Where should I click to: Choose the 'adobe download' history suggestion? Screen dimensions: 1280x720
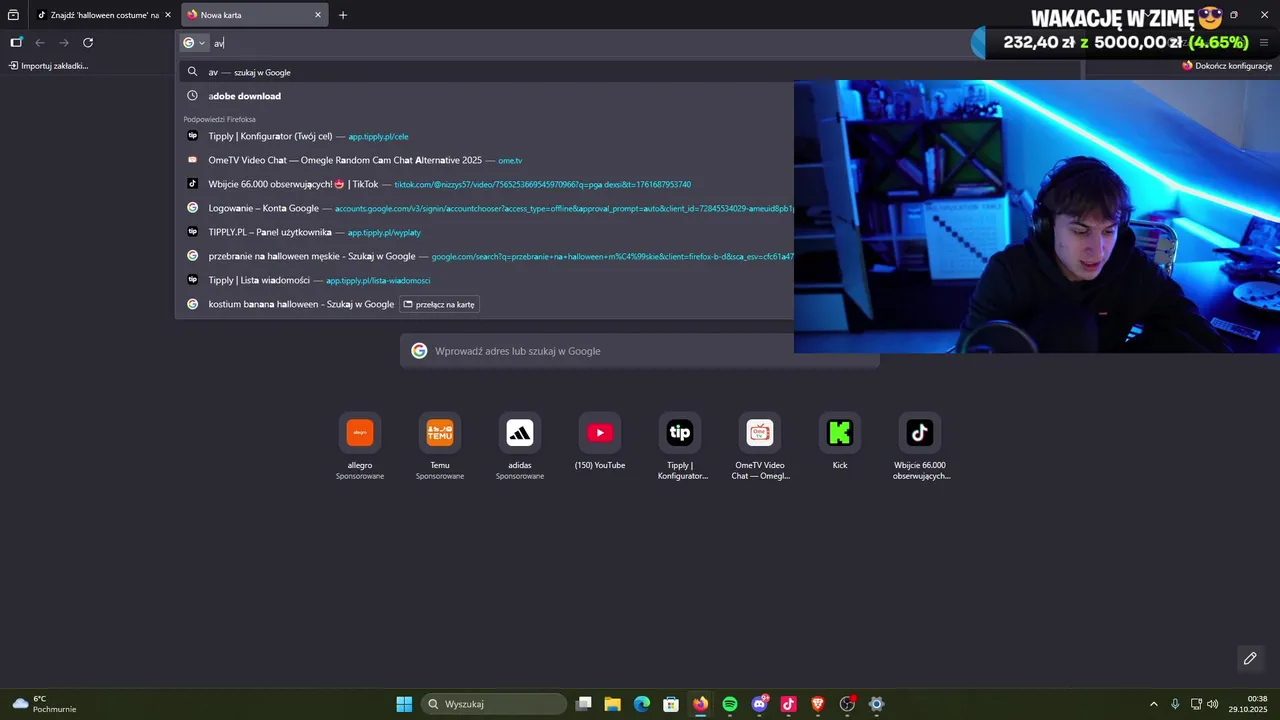[487, 96]
